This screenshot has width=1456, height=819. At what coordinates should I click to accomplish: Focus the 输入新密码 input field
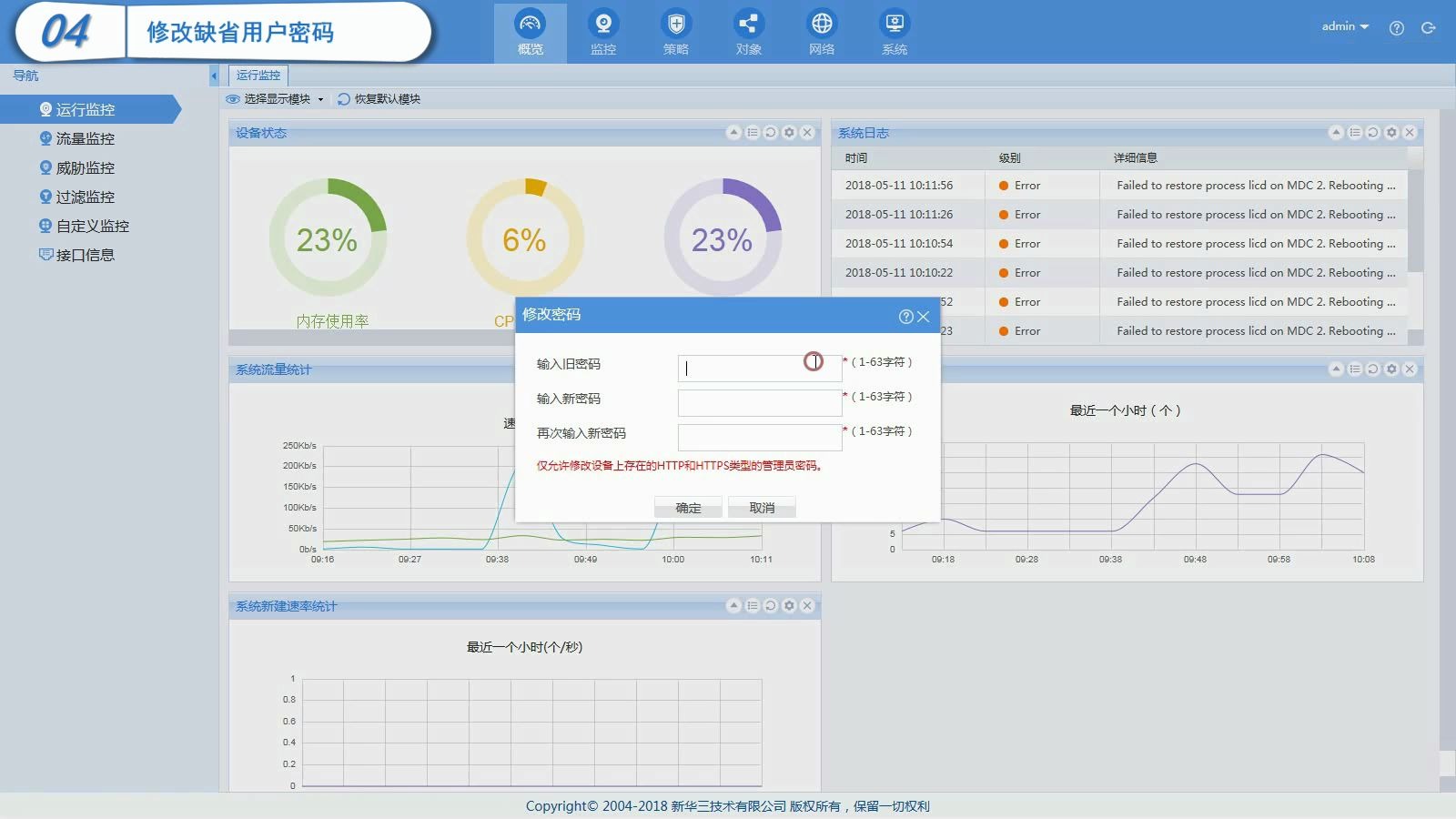760,402
